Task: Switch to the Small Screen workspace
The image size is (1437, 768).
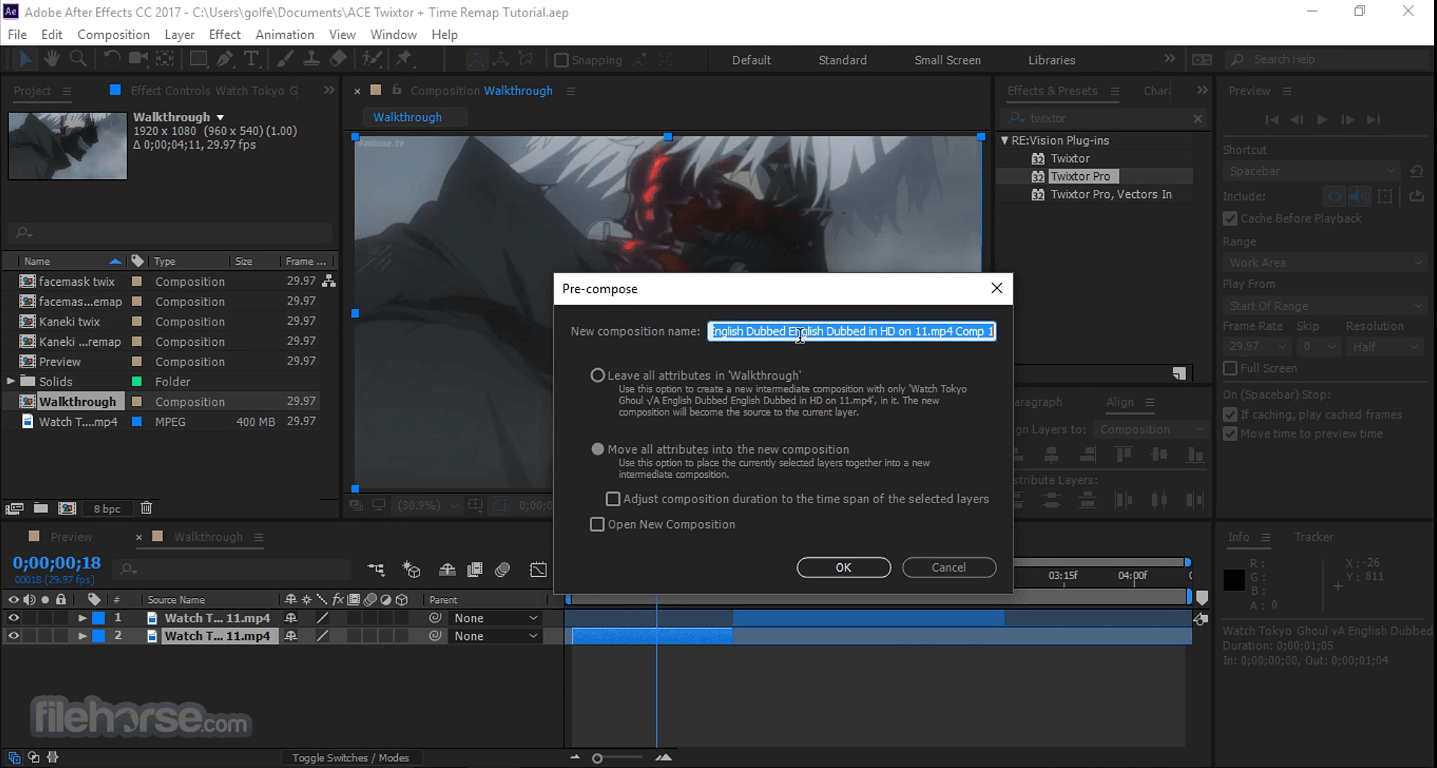Action: coord(947,60)
